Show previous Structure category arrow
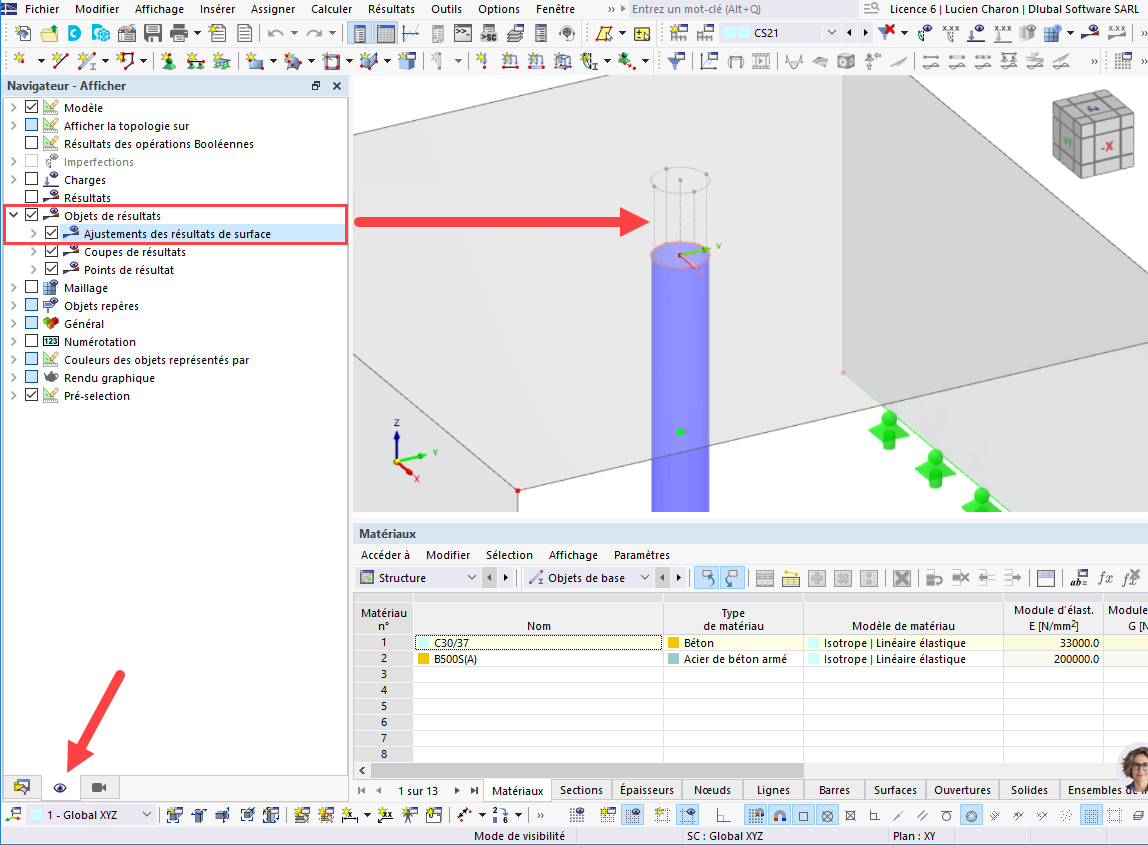Screen dimensions: 1148x845 [489, 578]
